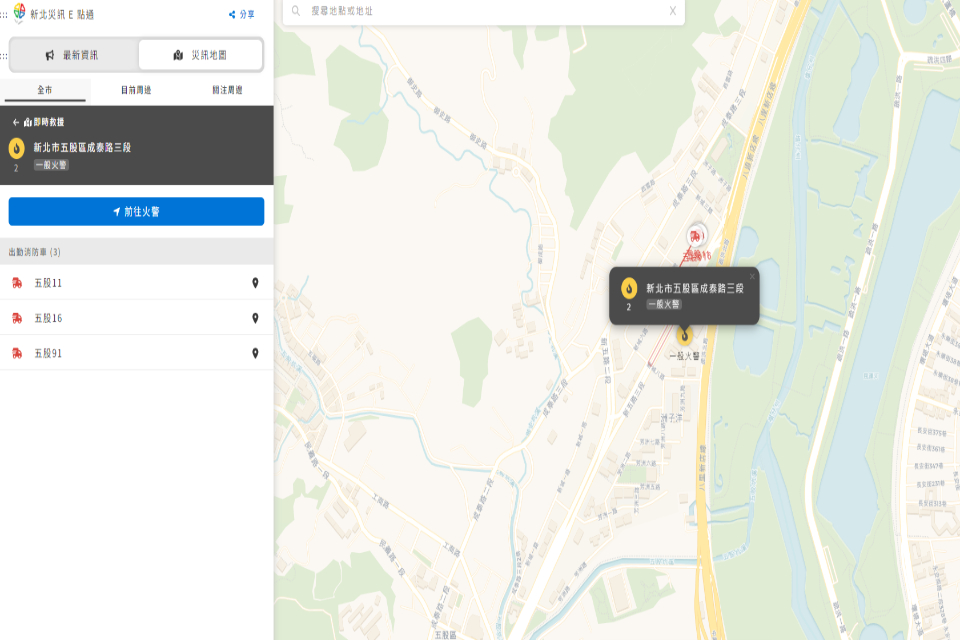Clear the search box with the X
960x640 pixels.
(673, 11)
